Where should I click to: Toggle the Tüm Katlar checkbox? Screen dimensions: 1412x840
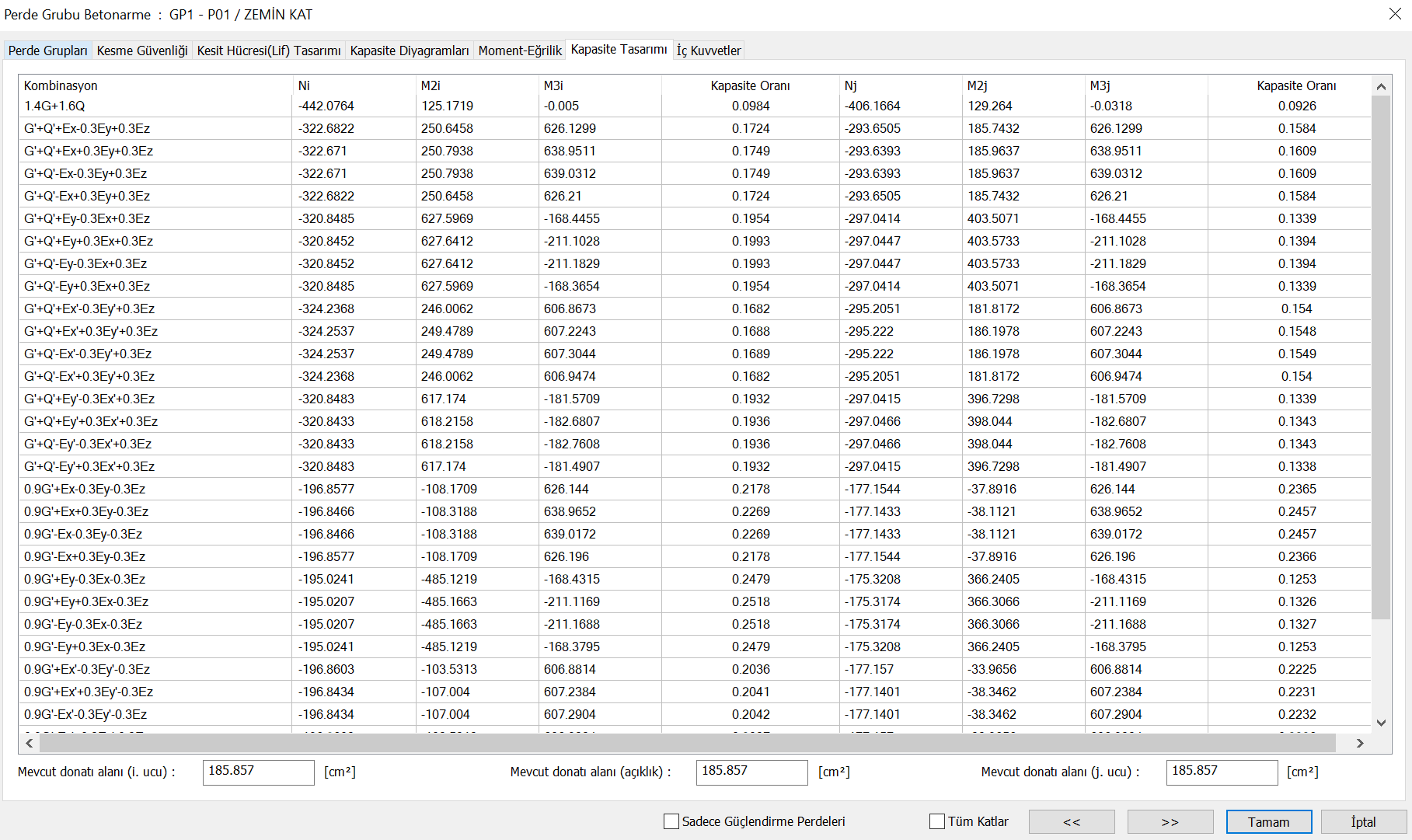tap(937, 821)
